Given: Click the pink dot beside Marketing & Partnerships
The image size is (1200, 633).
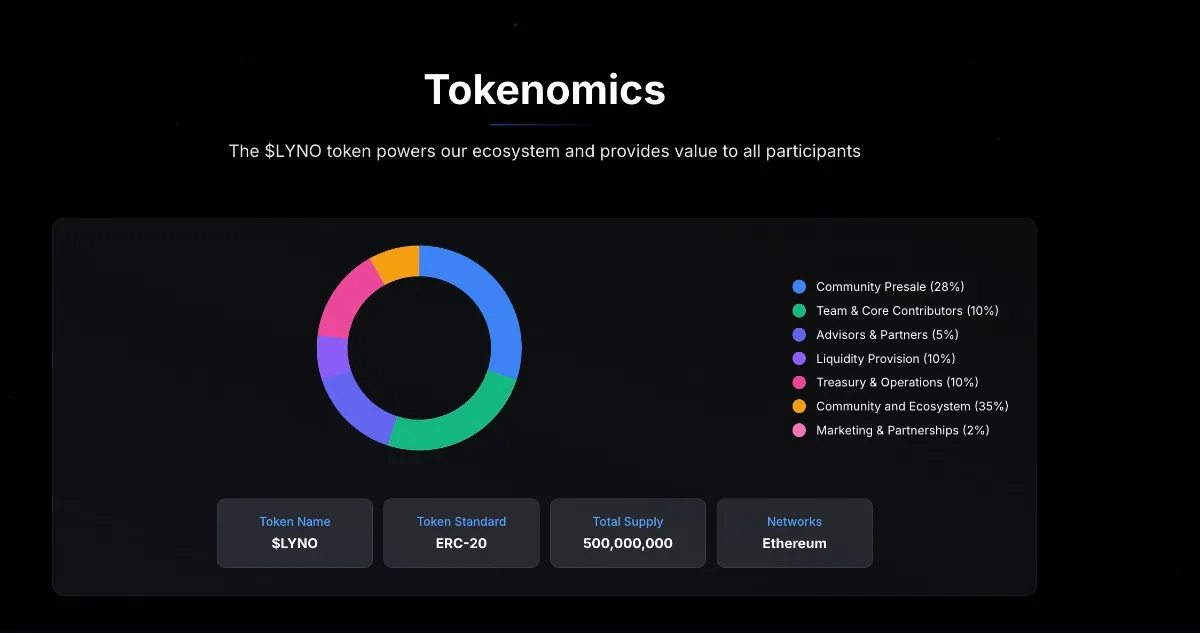Looking at the screenshot, I should click(x=799, y=430).
